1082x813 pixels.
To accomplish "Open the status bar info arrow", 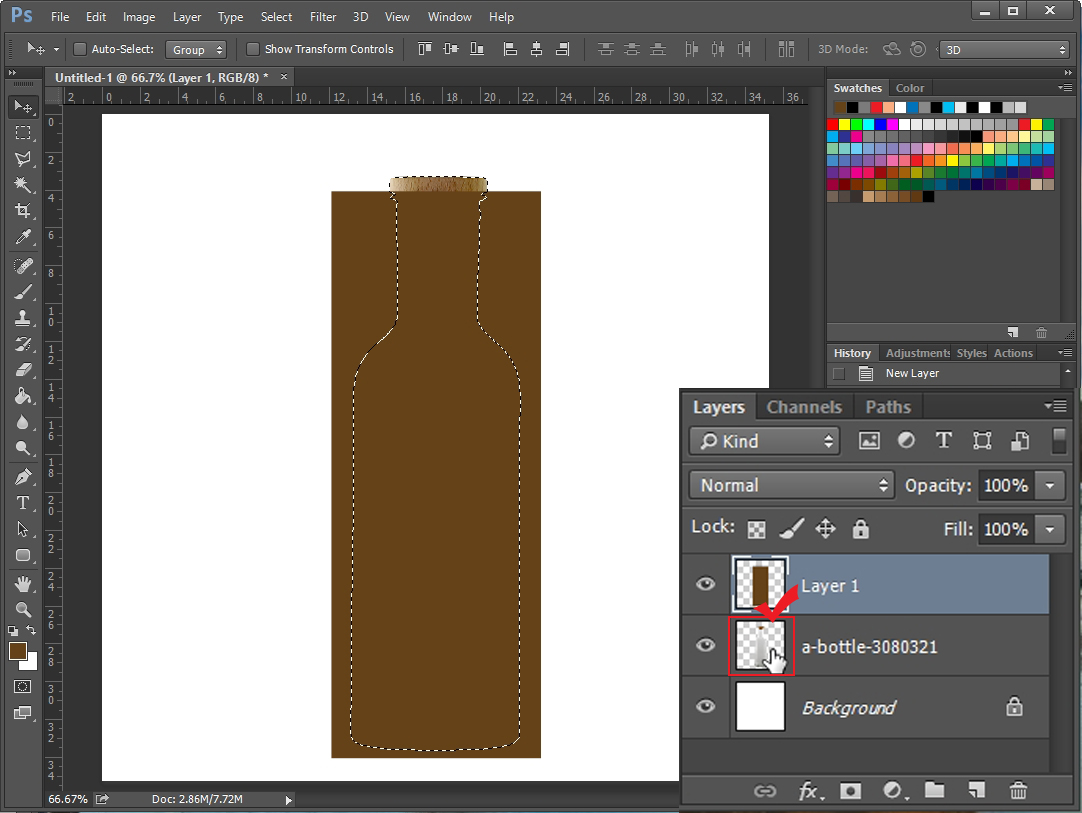I will pos(288,800).
